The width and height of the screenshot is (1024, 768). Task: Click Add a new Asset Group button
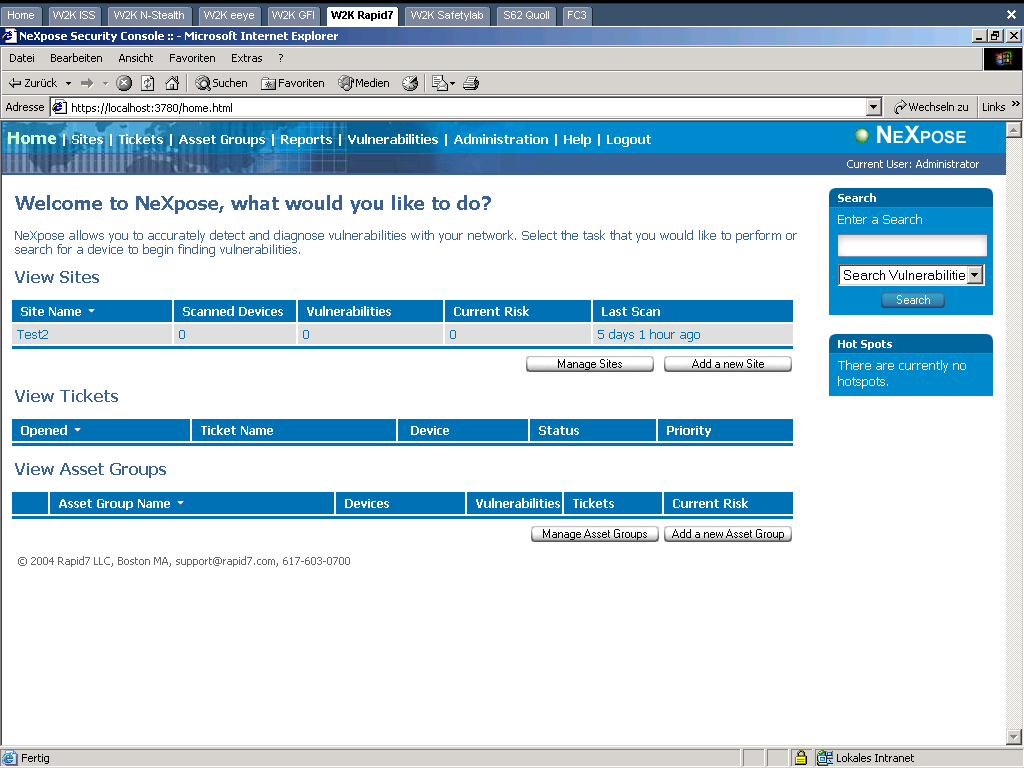pyautogui.click(x=728, y=534)
